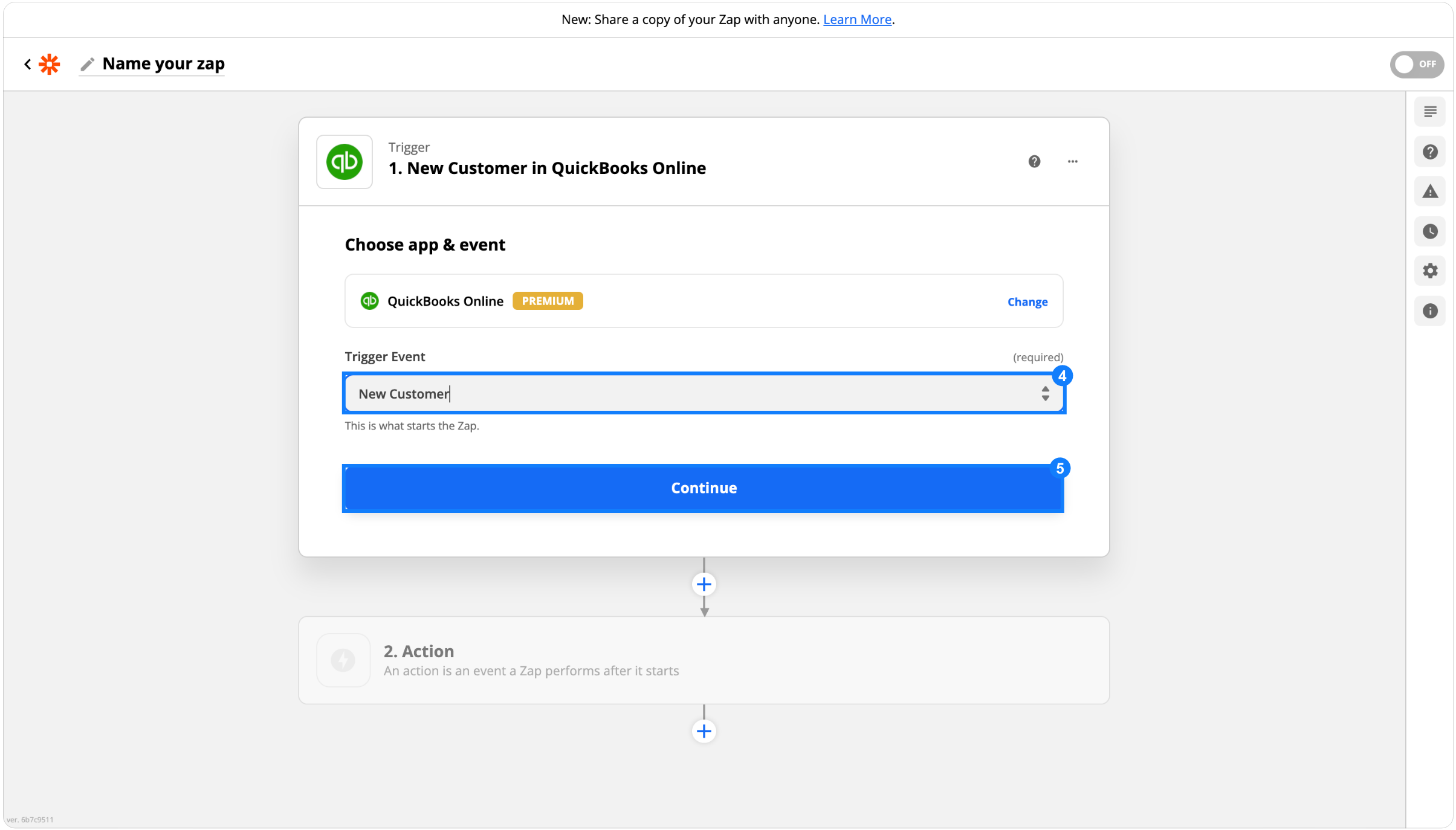Go back using the left chevron arrow
Screen dimensions: 1456x830
[x=28, y=64]
